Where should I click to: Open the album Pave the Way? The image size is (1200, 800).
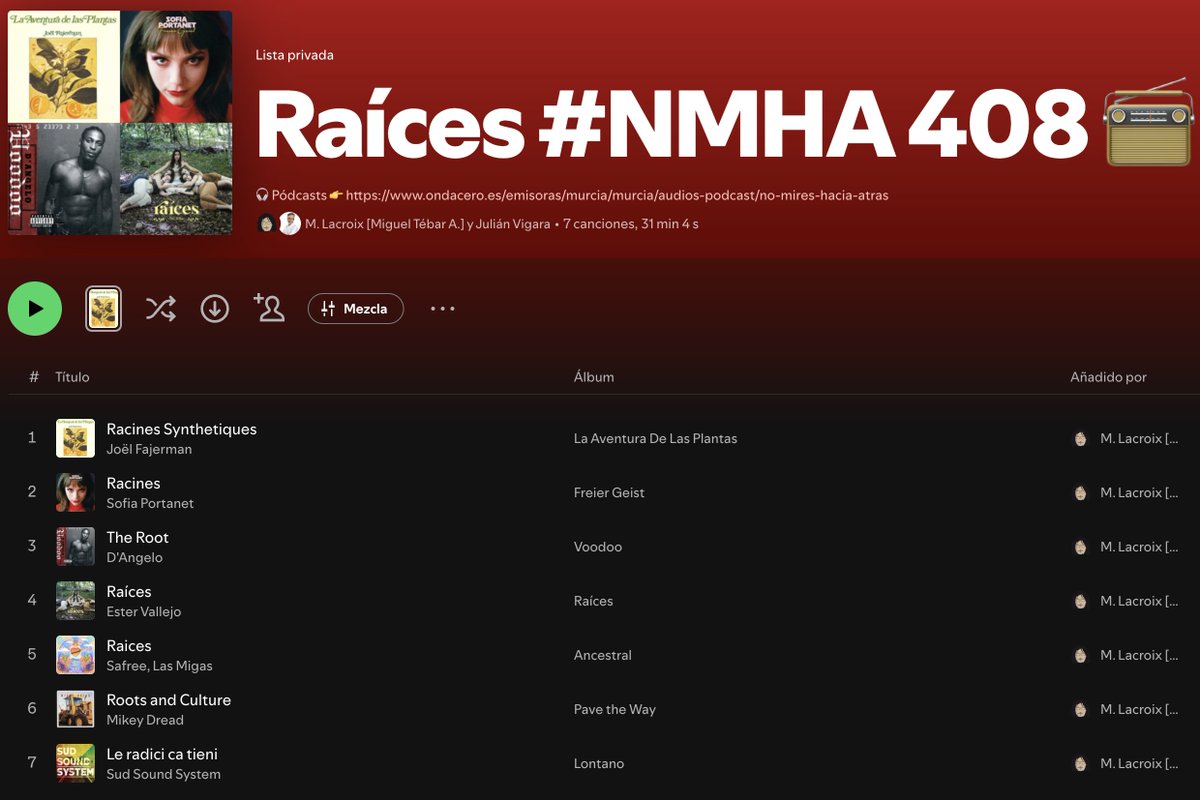(616, 709)
